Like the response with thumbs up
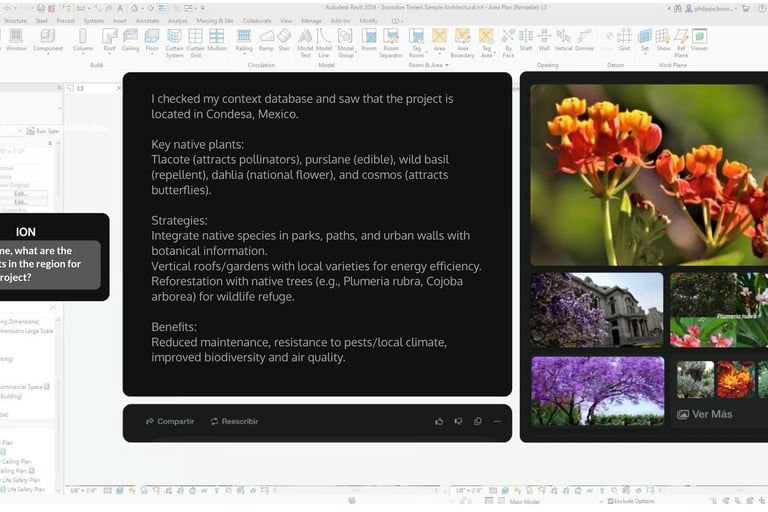The image size is (768, 512). point(439,421)
